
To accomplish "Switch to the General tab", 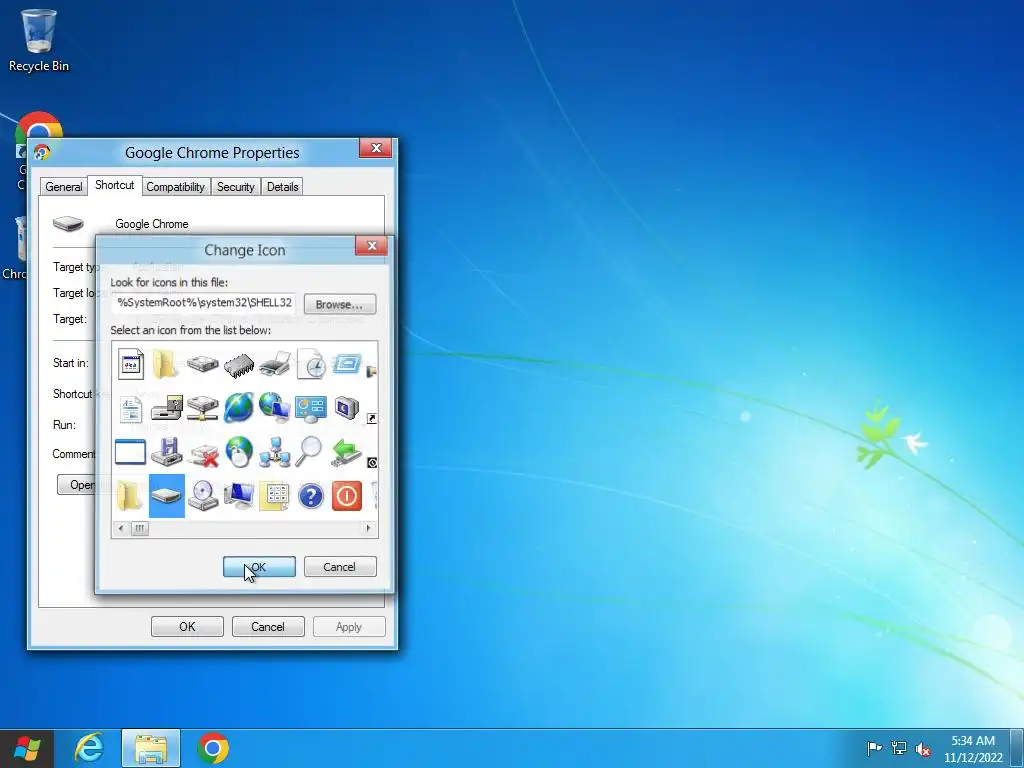I will coord(63,187).
